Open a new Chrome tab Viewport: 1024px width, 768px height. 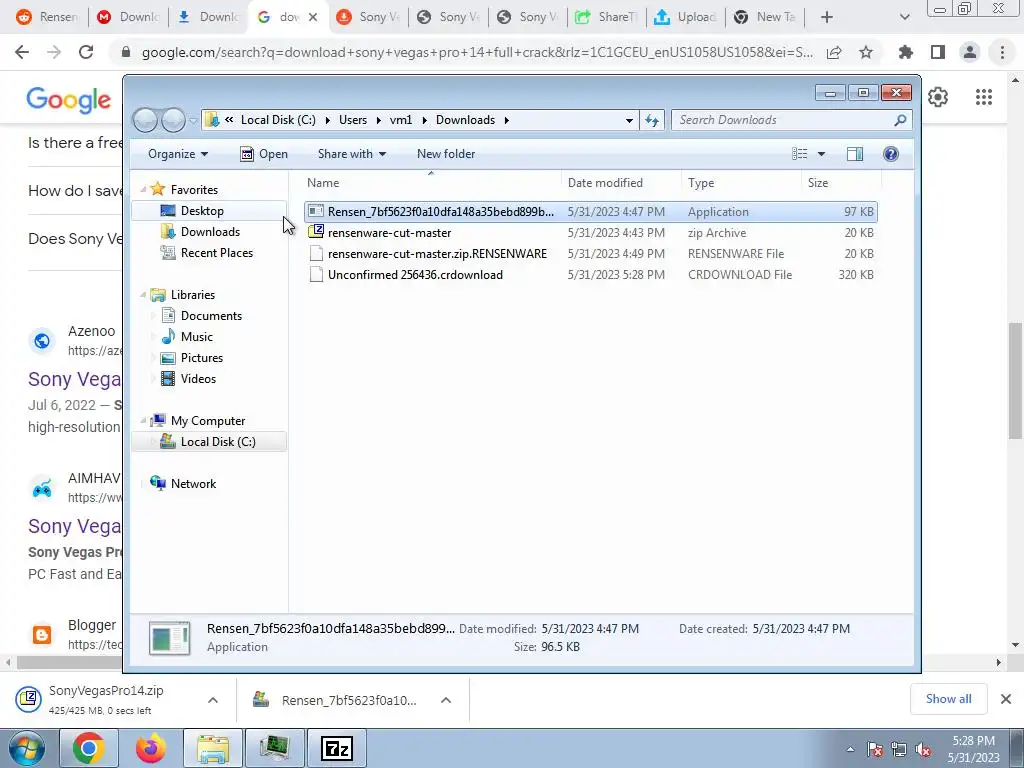click(x=827, y=17)
